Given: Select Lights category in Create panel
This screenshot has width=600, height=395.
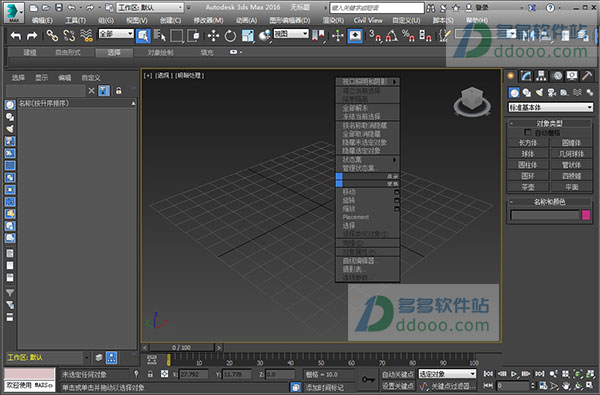Looking at the screenshot, I should click(x=539, y=93).
